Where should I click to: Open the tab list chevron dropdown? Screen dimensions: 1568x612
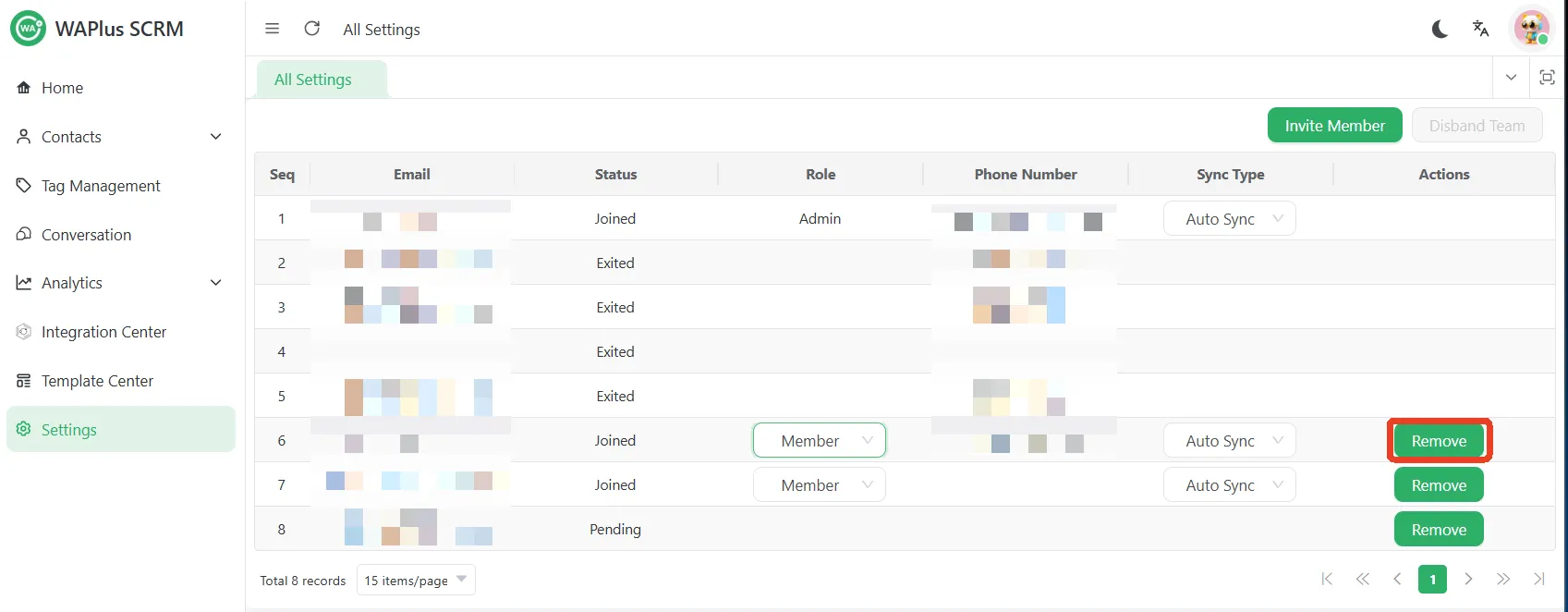pyautogui.click(x=1511, y=78)
